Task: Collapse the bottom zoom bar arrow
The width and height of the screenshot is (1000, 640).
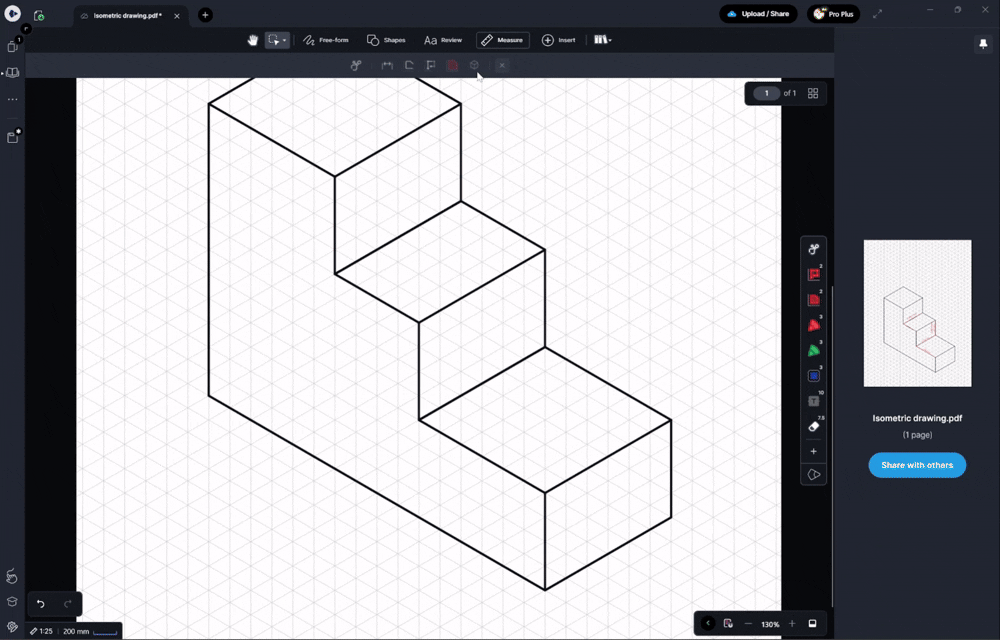Action: click(707, 623)
